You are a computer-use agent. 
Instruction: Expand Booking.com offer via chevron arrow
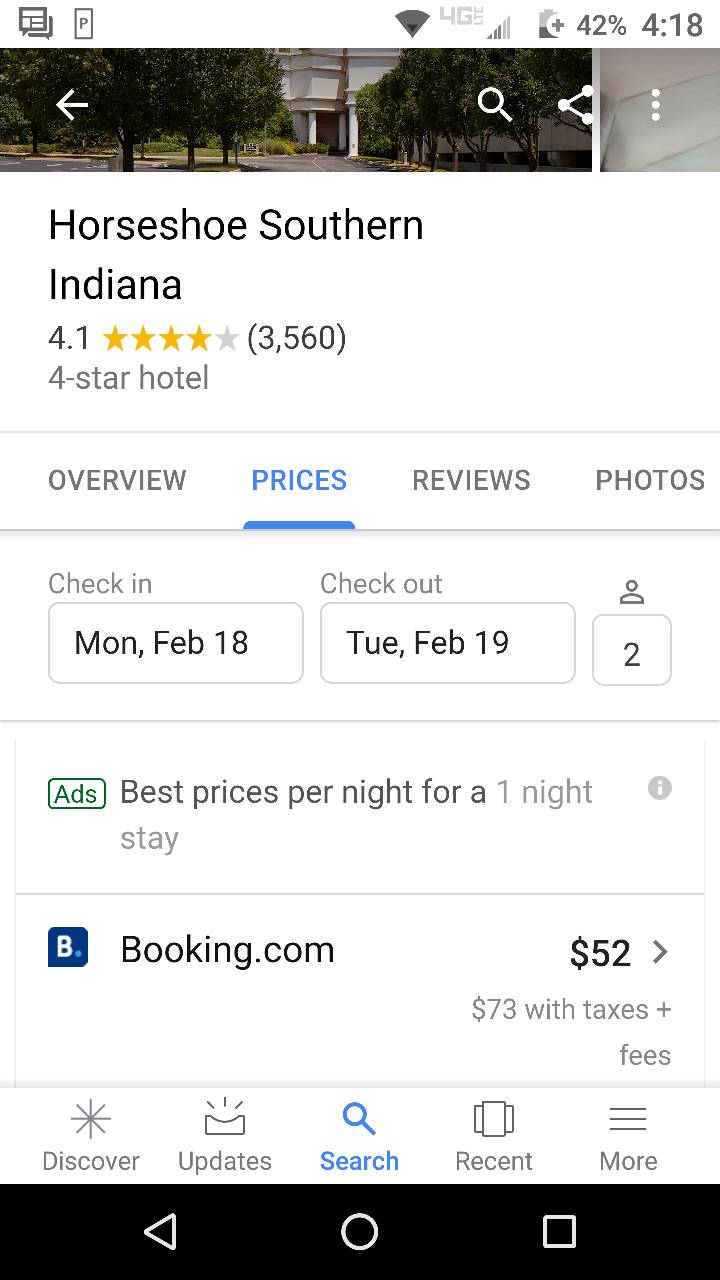coord(660,952)
